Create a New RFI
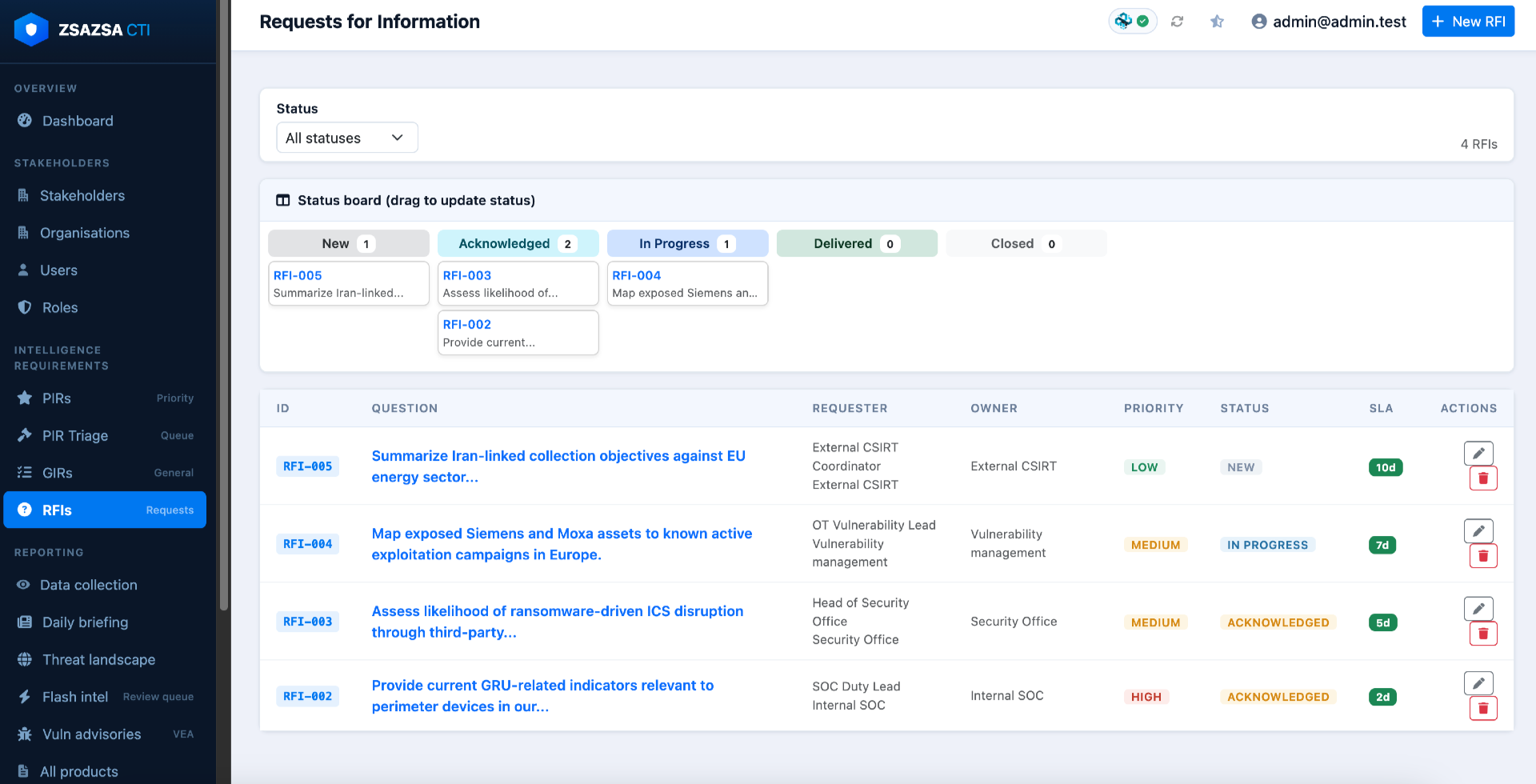1536x784 pixels. click(x=1468, y=22)
